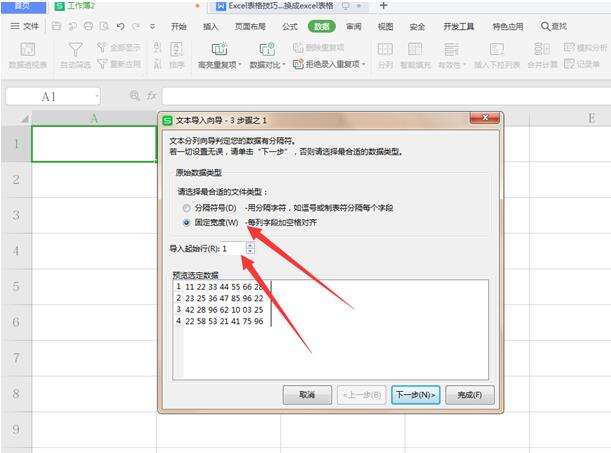
Task: Click the save icon in quick access toolbar
Action: 57,26
